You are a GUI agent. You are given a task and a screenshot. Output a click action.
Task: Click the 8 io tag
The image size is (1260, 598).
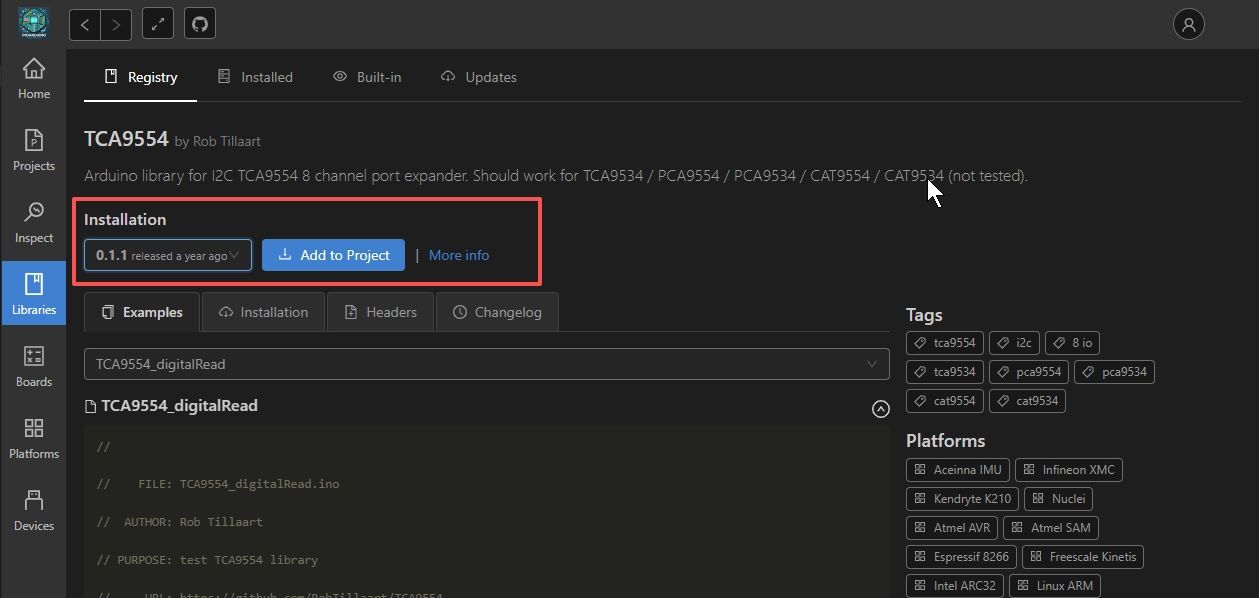pyautogui.click(x=1072, y=343)
